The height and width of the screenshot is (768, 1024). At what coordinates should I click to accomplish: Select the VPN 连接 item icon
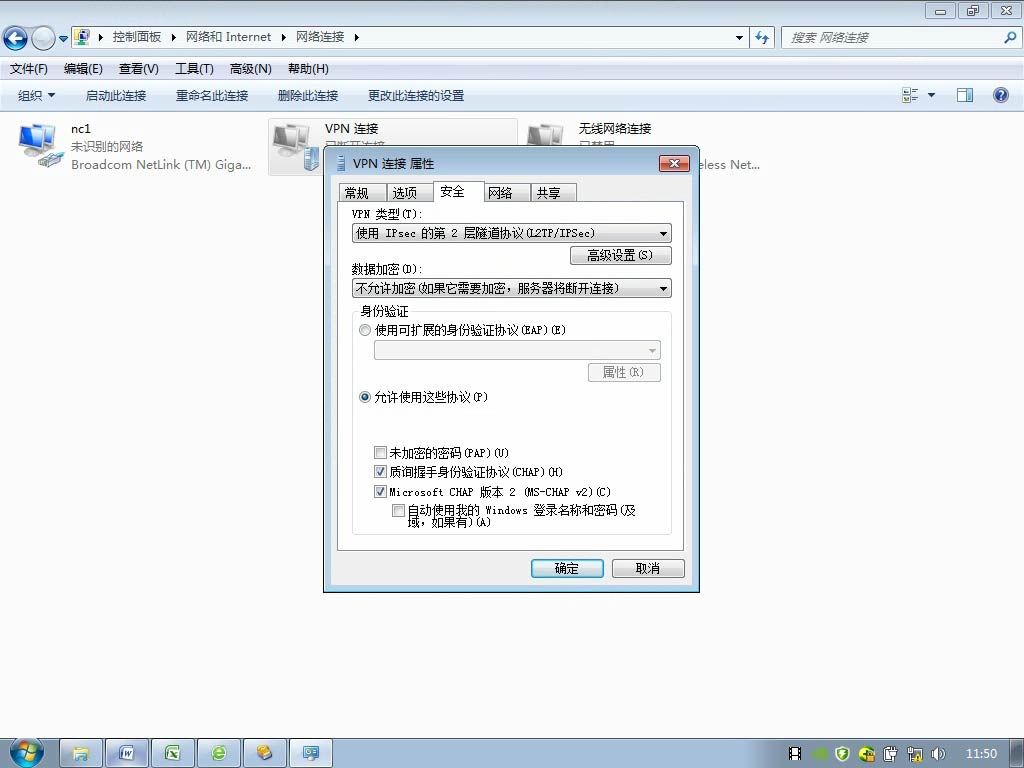pyautogui.click(x=294, y=146)
